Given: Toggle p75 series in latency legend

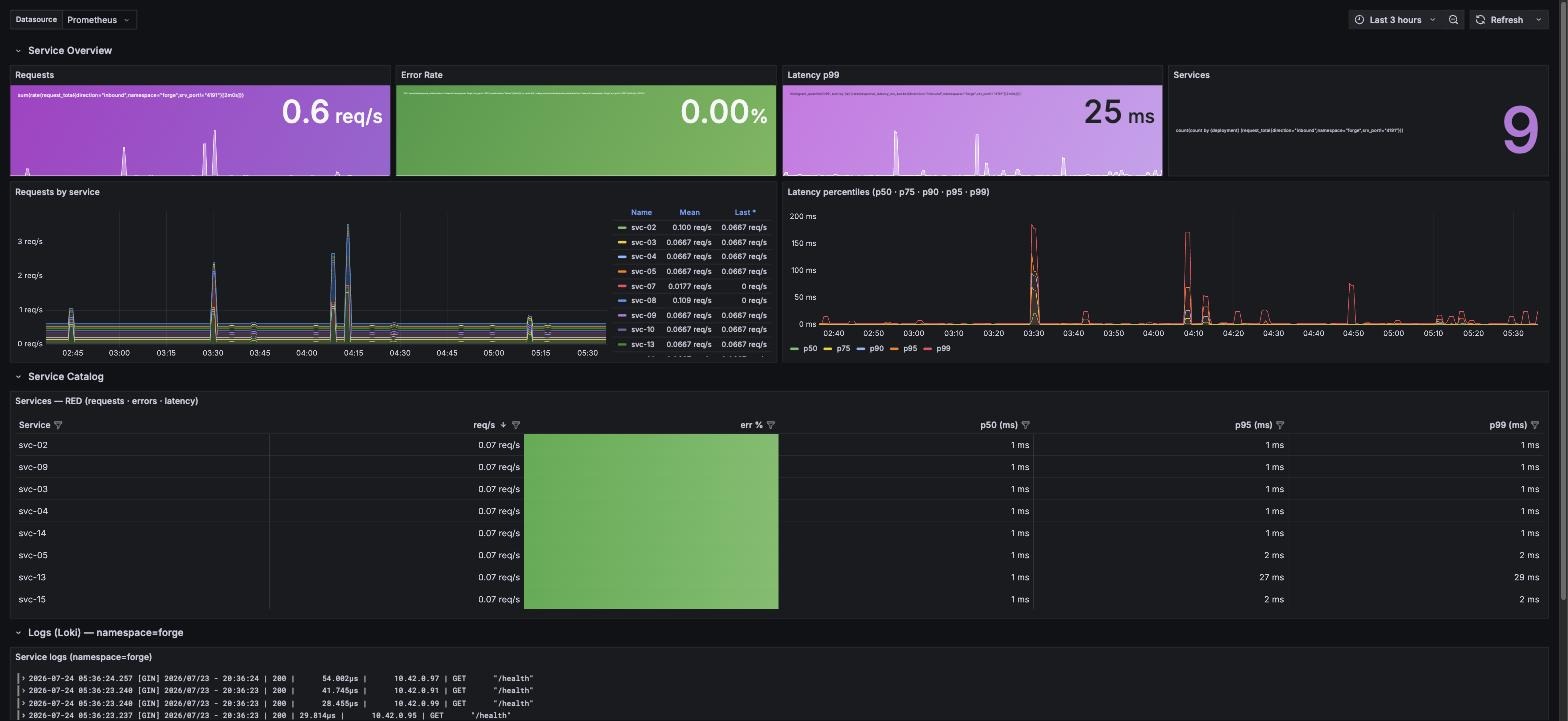Looking at the screenshot, I should (x=843, y=349).
